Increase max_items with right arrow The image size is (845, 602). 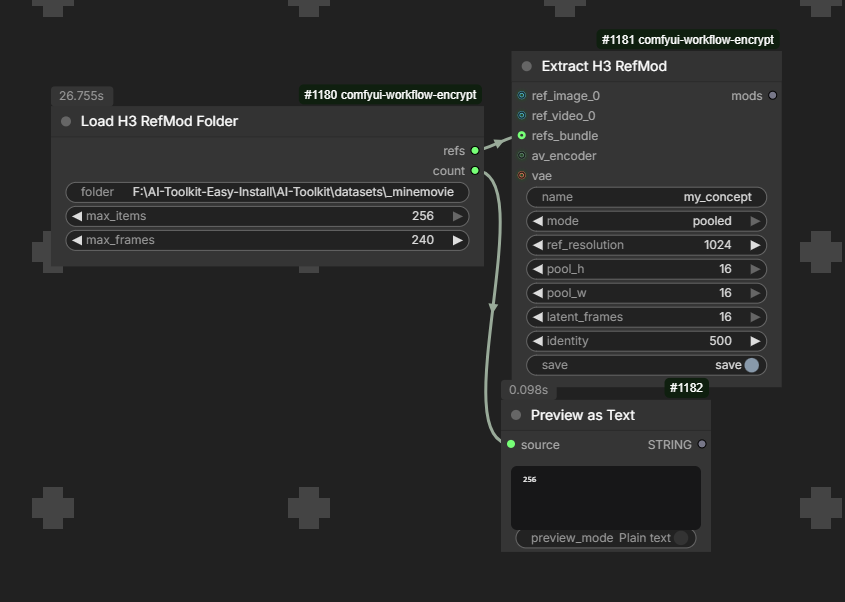(458, 216)
